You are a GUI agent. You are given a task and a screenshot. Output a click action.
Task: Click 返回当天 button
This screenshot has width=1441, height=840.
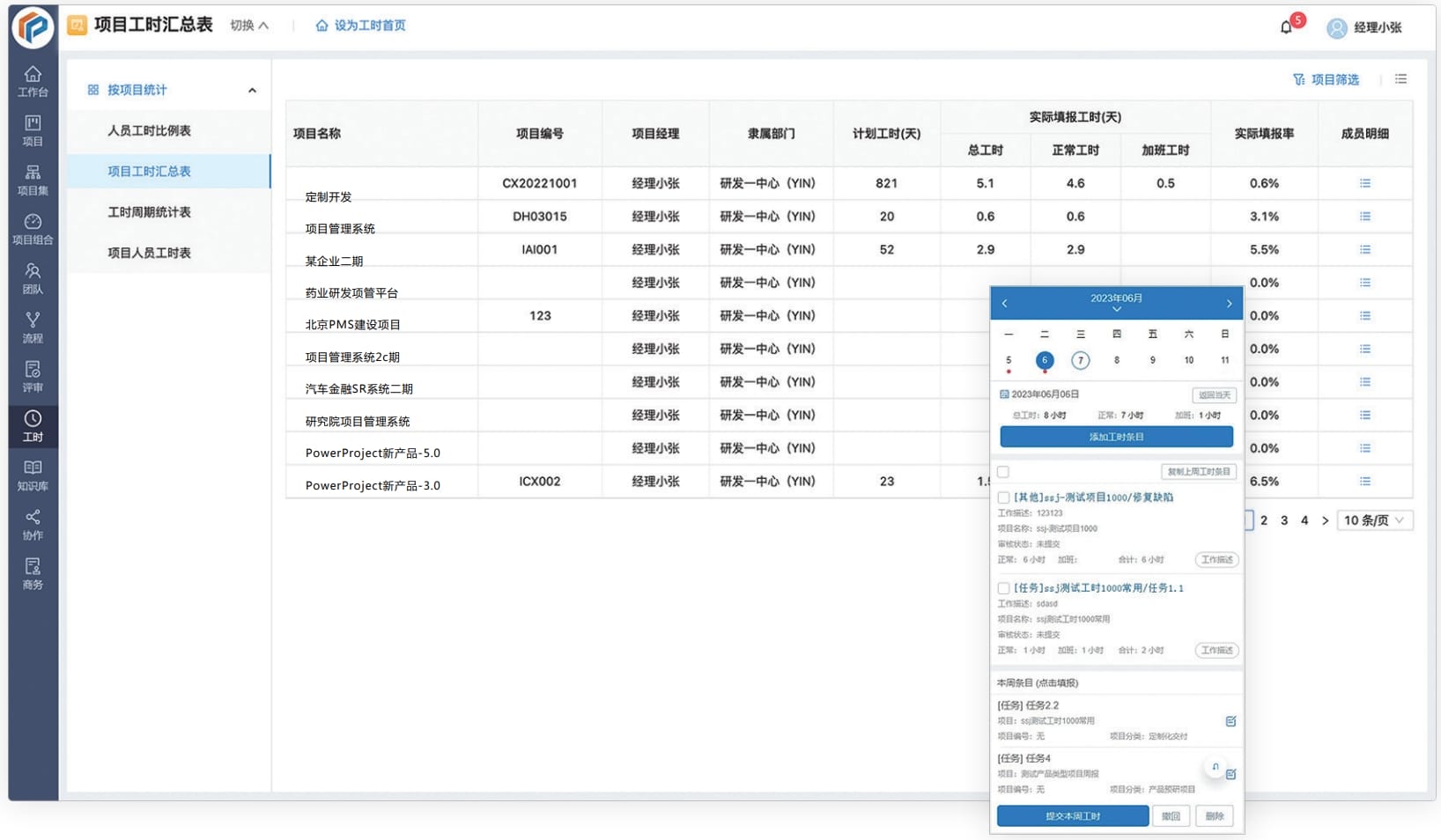pyautogui.click(x=1214, y=395)
